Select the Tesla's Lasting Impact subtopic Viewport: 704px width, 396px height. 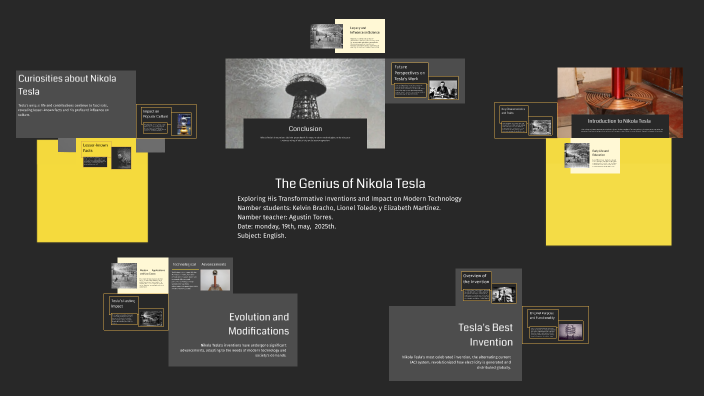point(136,312)
